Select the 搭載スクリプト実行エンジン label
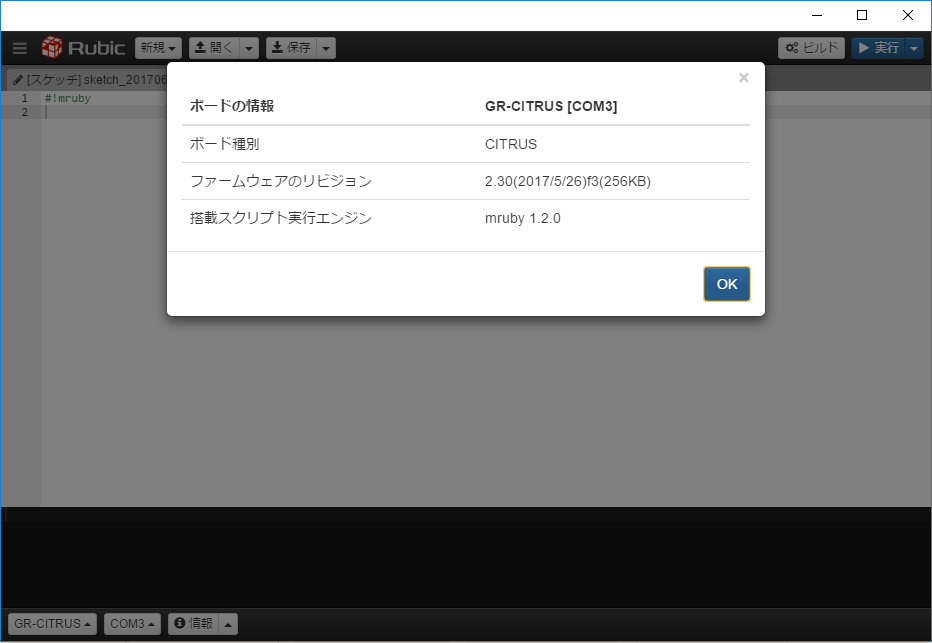932x643 pixels. (281, 219)
